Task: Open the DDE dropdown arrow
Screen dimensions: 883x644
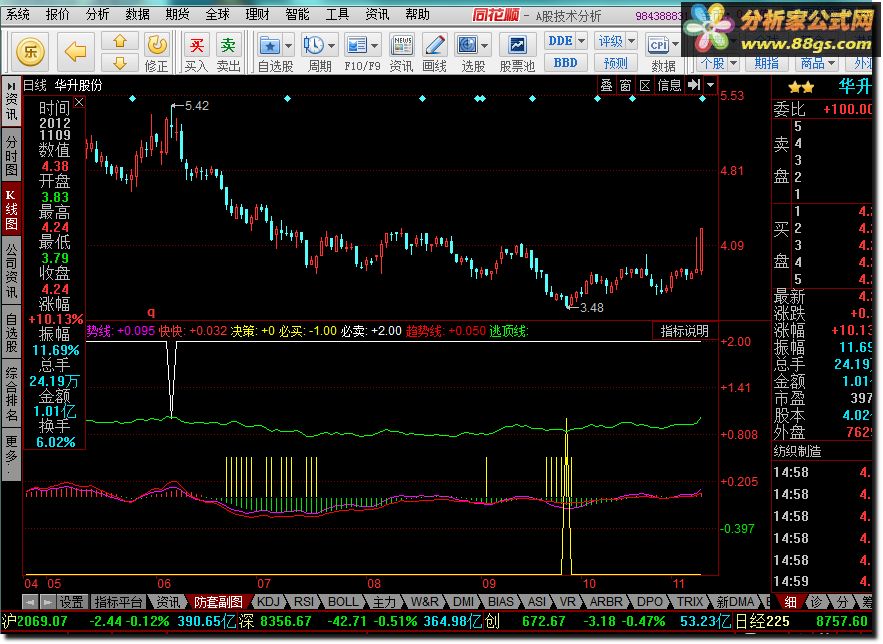Action: pos(581,41)
